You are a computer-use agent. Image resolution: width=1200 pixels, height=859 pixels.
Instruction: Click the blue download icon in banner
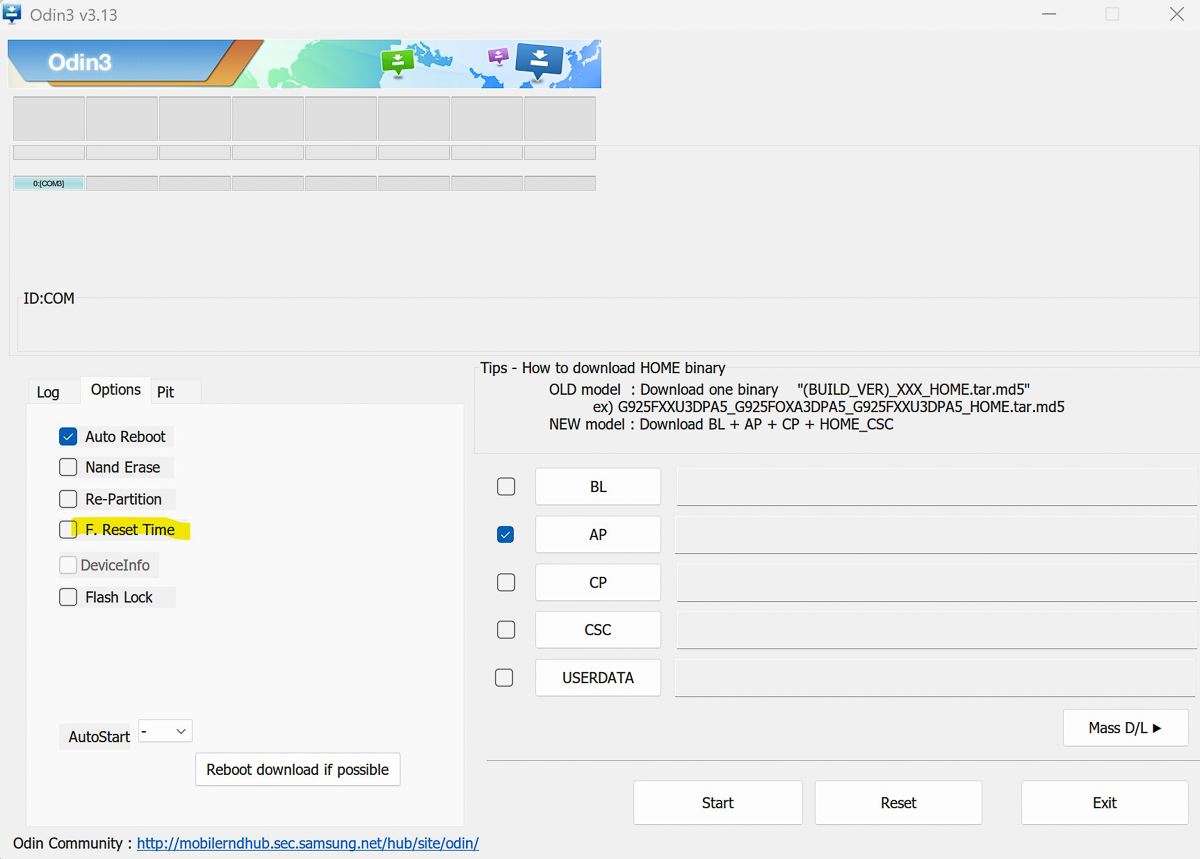[539, 62]
